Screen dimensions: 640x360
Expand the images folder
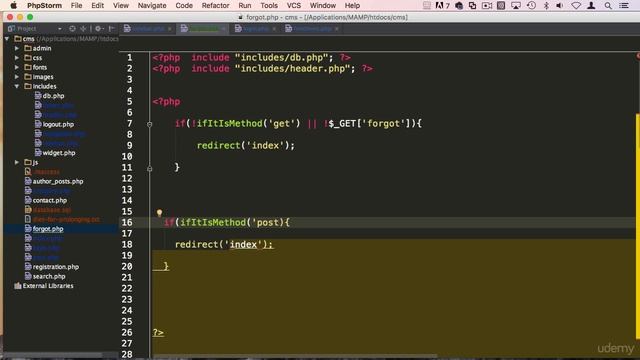click(17, 77)
